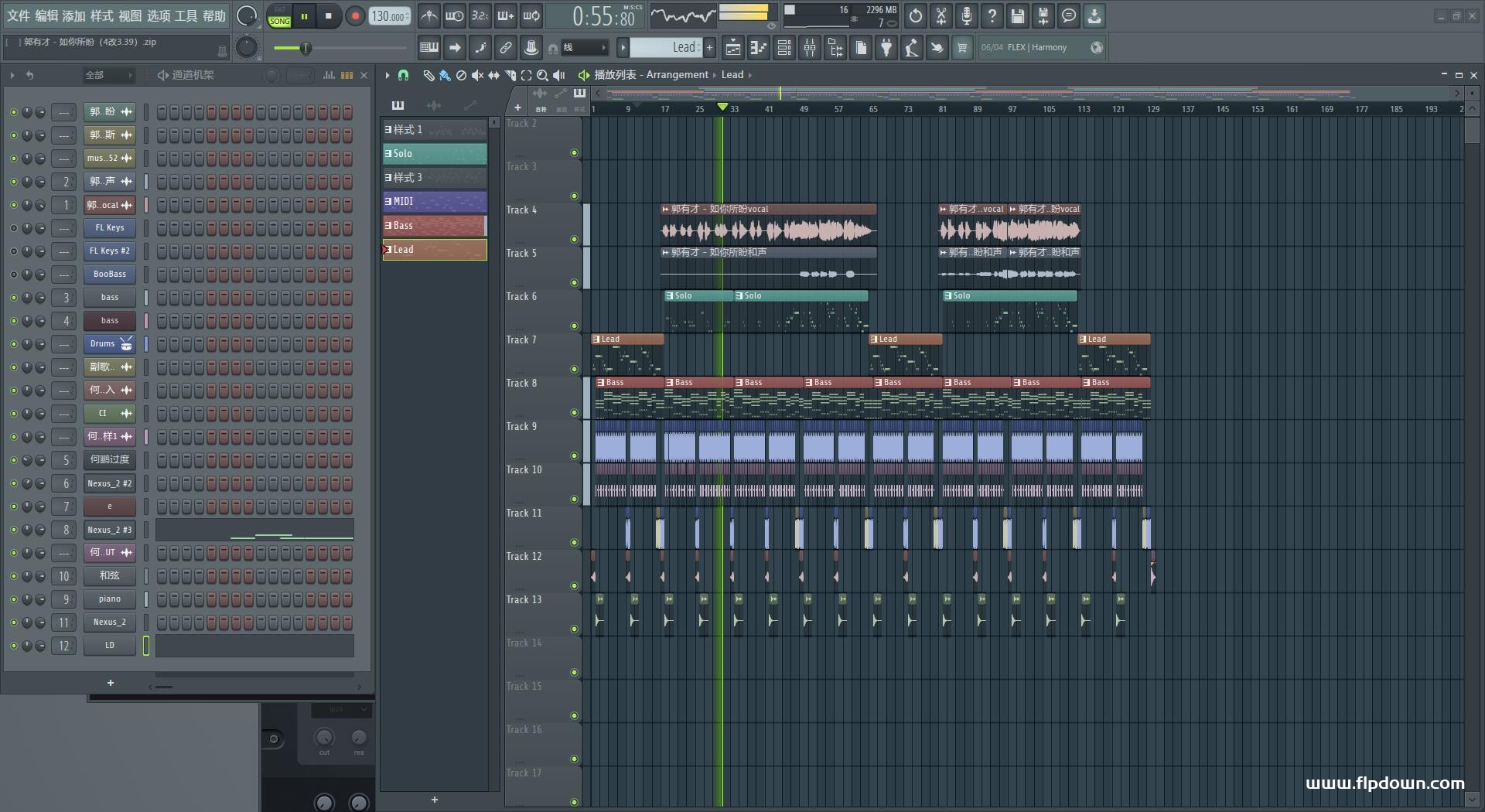
Task: Enable the playlist snap magnet icon
Action: pos(403,75)
